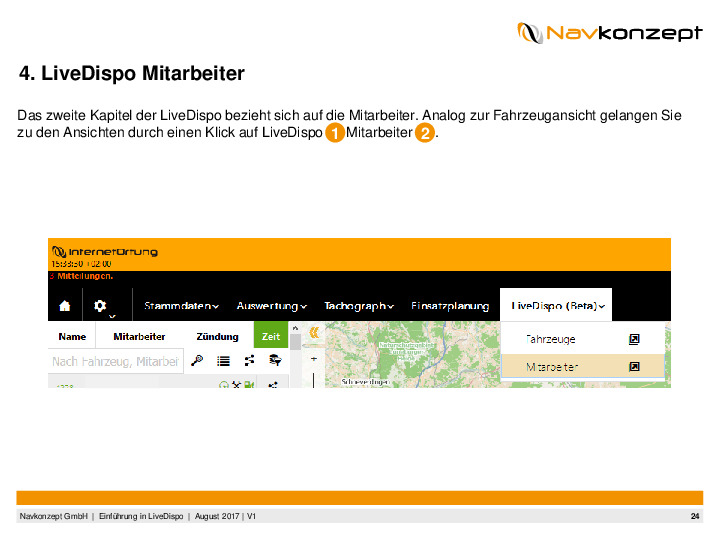Click the vehicle list scrollbar thumb
The height and width of the screenshot is (540, 720).
[295, 342]
